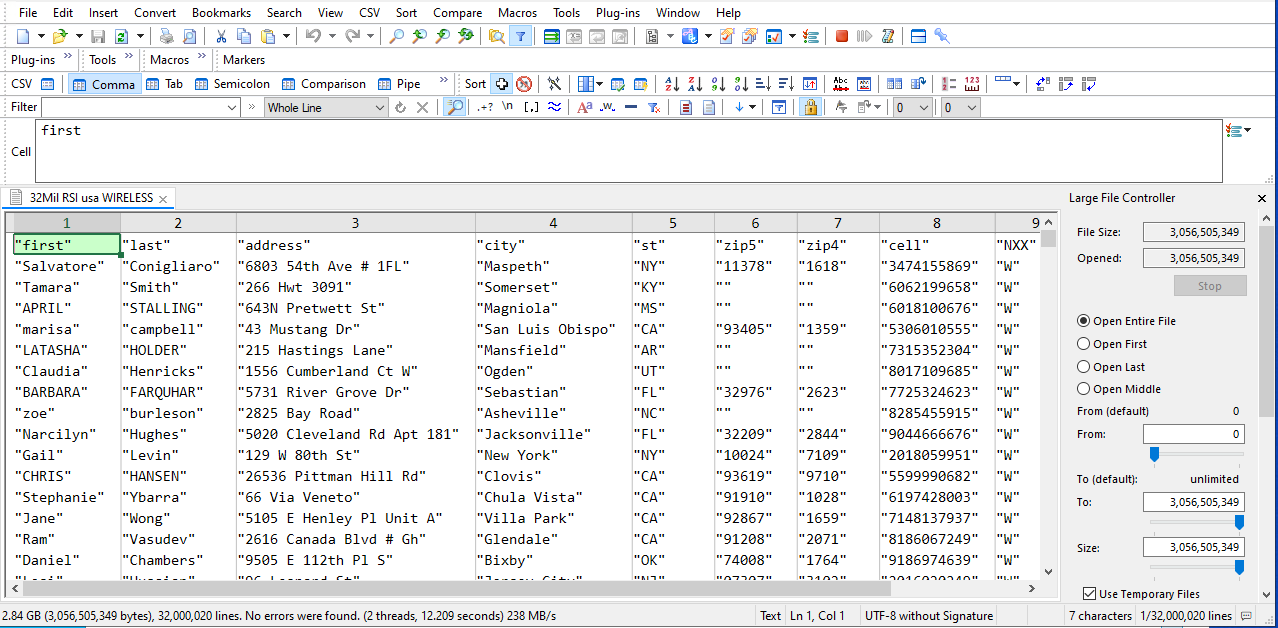
Task: Click the Markers toolbar label
Action: (244, 60)
